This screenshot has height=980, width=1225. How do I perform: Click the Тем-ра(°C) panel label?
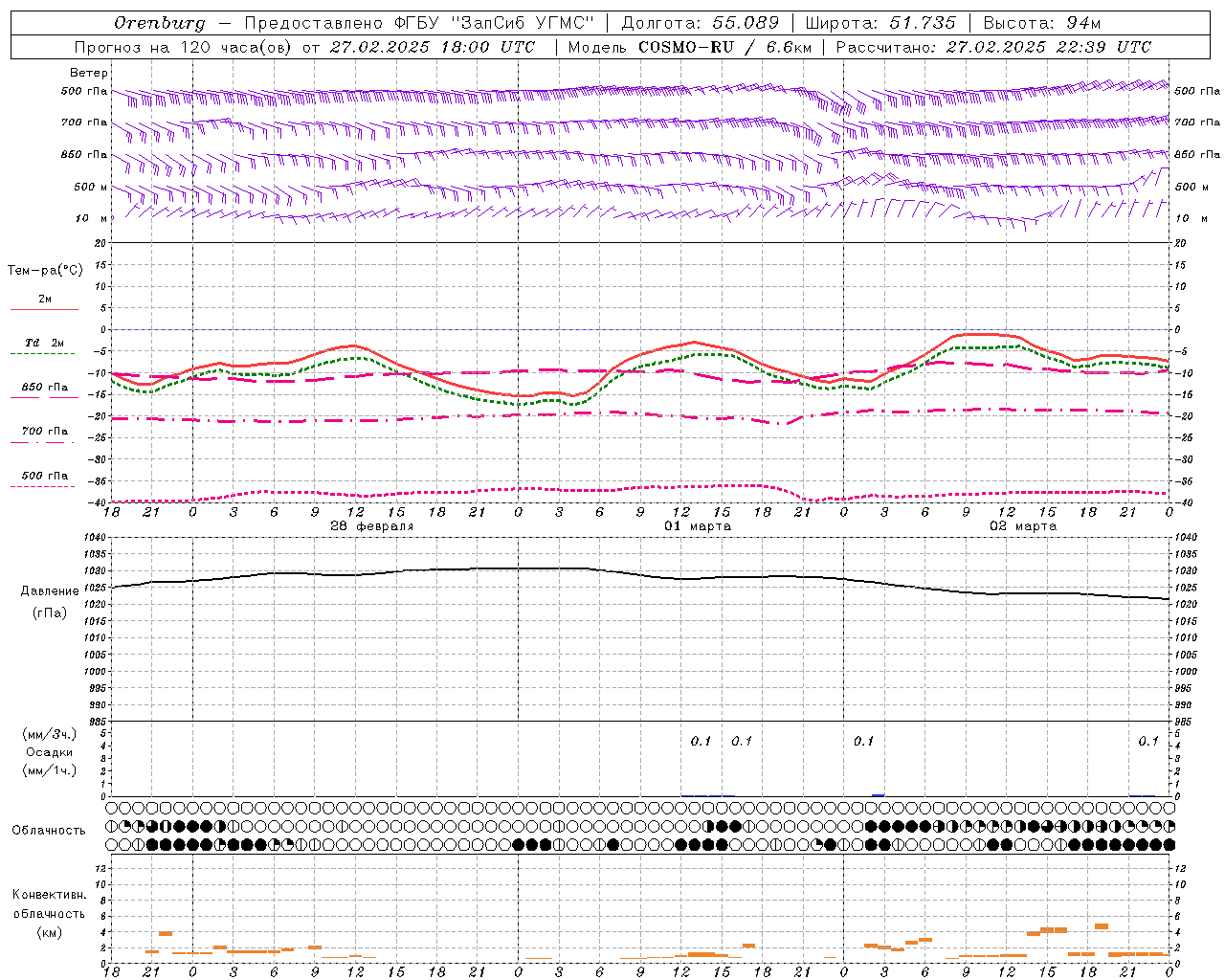(45, 271)
